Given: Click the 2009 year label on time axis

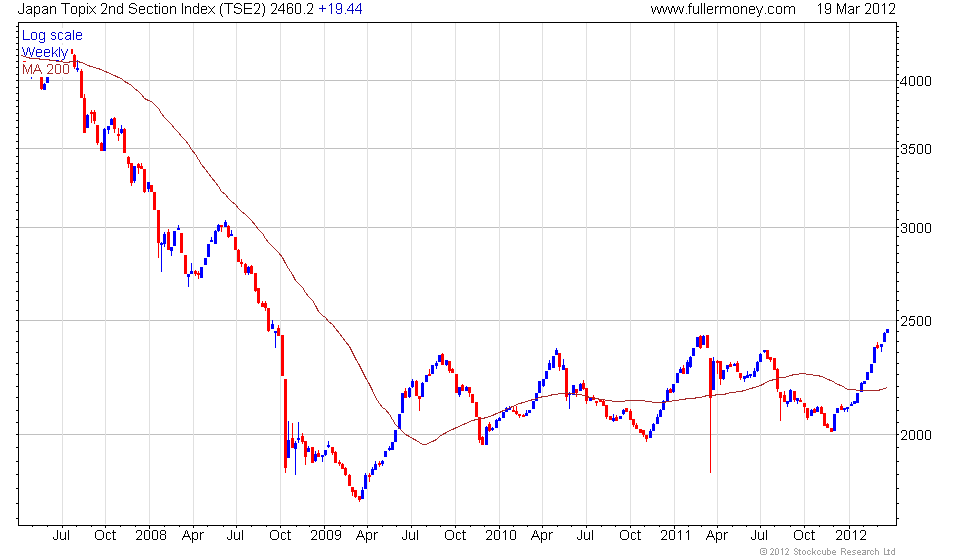Looking at the screenshot, I should coord(326,536).
